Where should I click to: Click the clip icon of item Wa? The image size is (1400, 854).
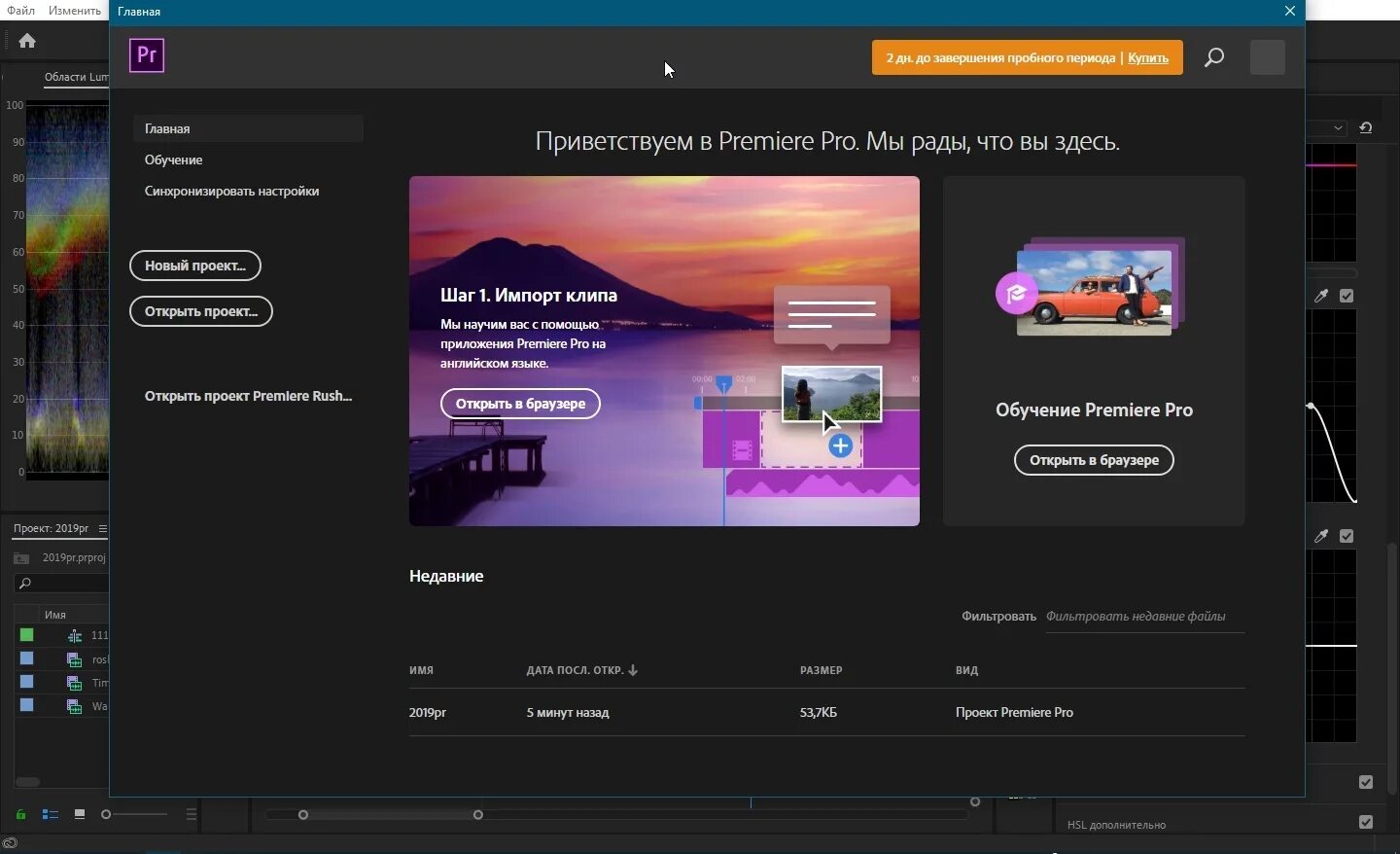pyautogui.click(x=75, y=706)
